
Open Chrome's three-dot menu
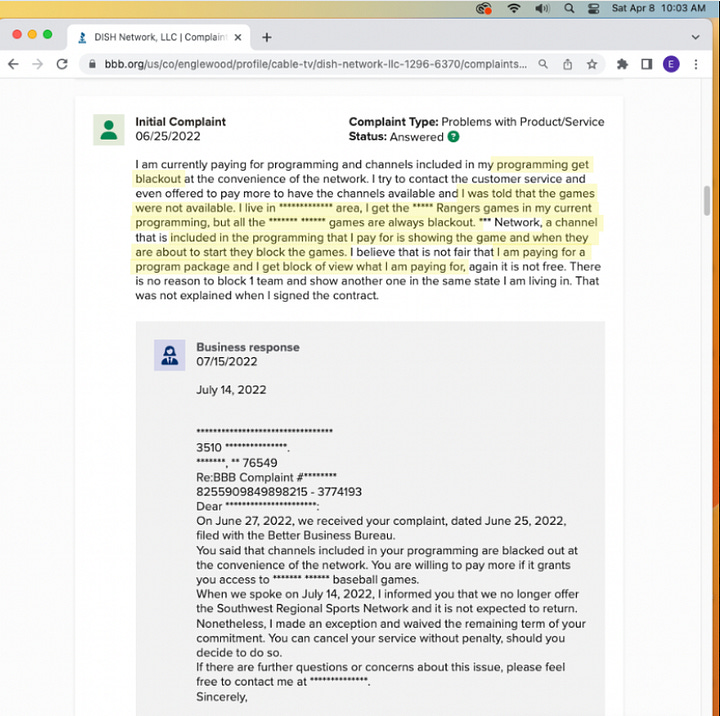point(696,64)
